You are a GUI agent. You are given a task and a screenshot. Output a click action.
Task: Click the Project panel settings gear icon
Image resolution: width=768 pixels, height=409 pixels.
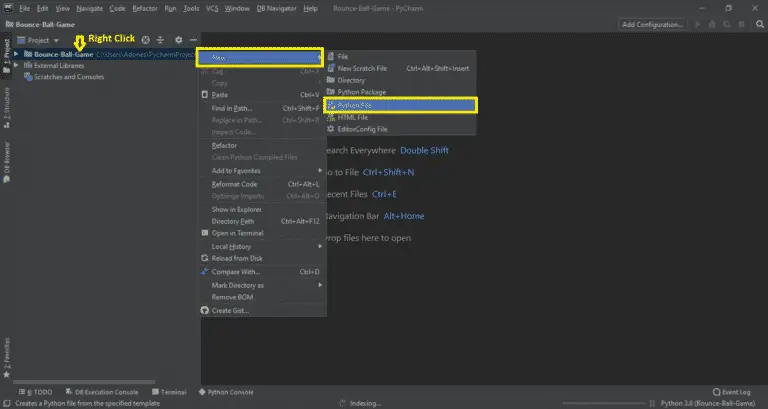click(x=177, y=40)
